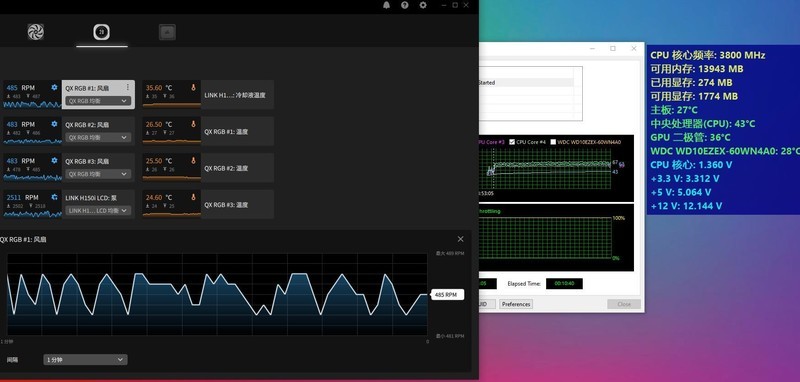Image resolution: width=800 pixels, height=382 pixels.
Task: Open the iCUE settings gear
Action: (x=423, y=5)
